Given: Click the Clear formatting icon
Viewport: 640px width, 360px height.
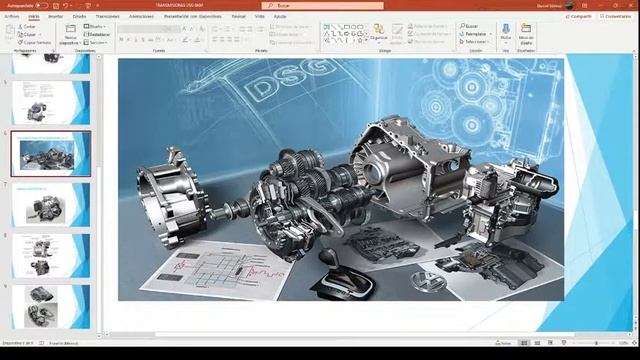Looking at the screenshot, I should [x=202, y=29].
